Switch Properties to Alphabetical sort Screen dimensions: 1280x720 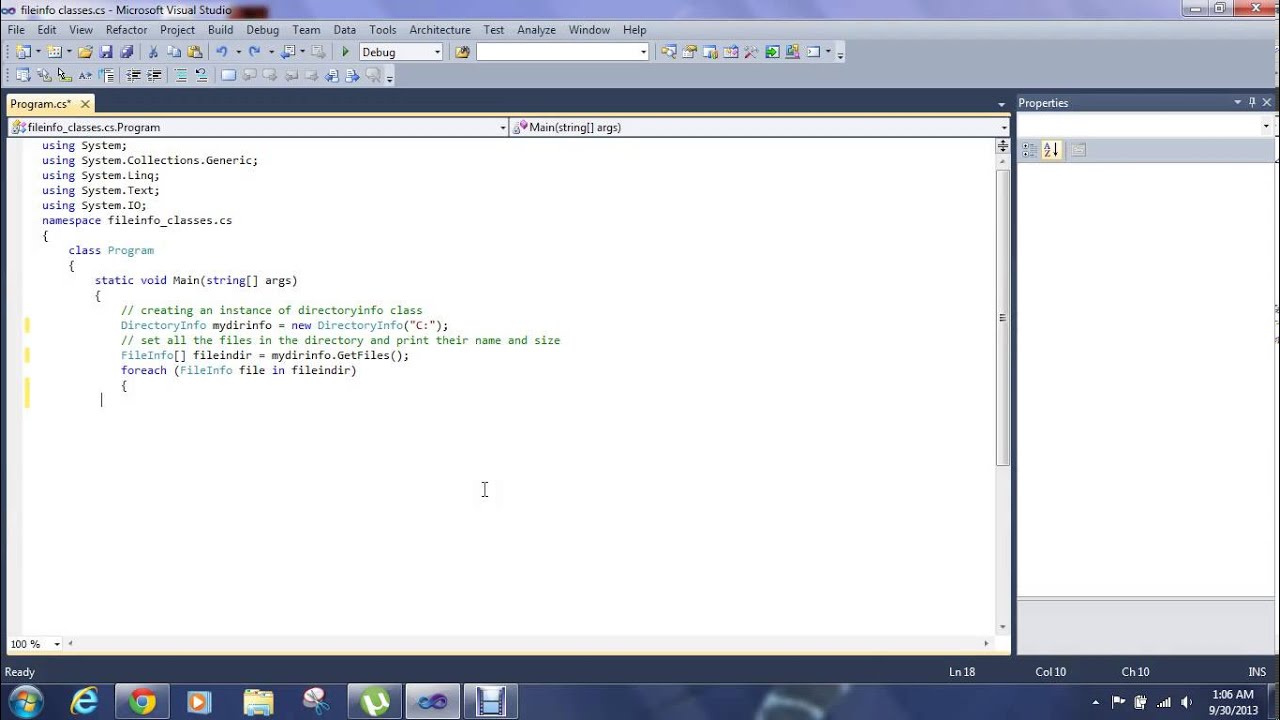(x=1050, y=150)
